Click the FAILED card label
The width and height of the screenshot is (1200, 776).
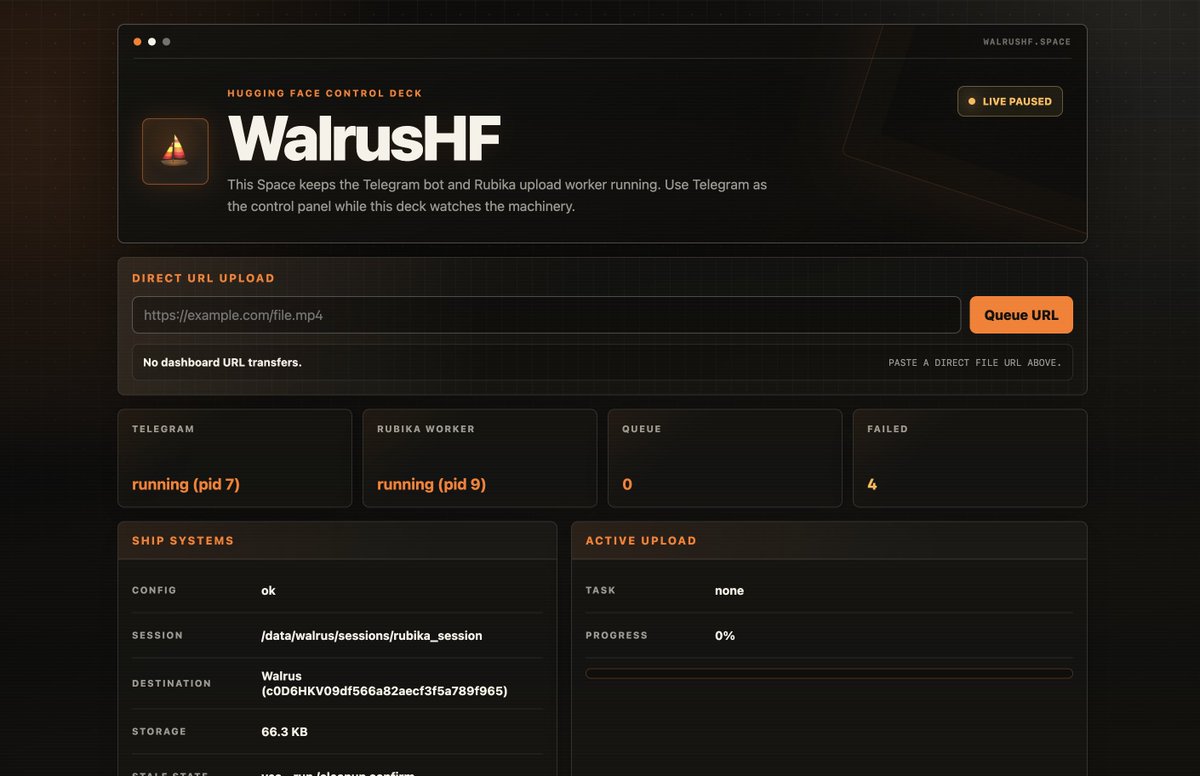[888, 429]
